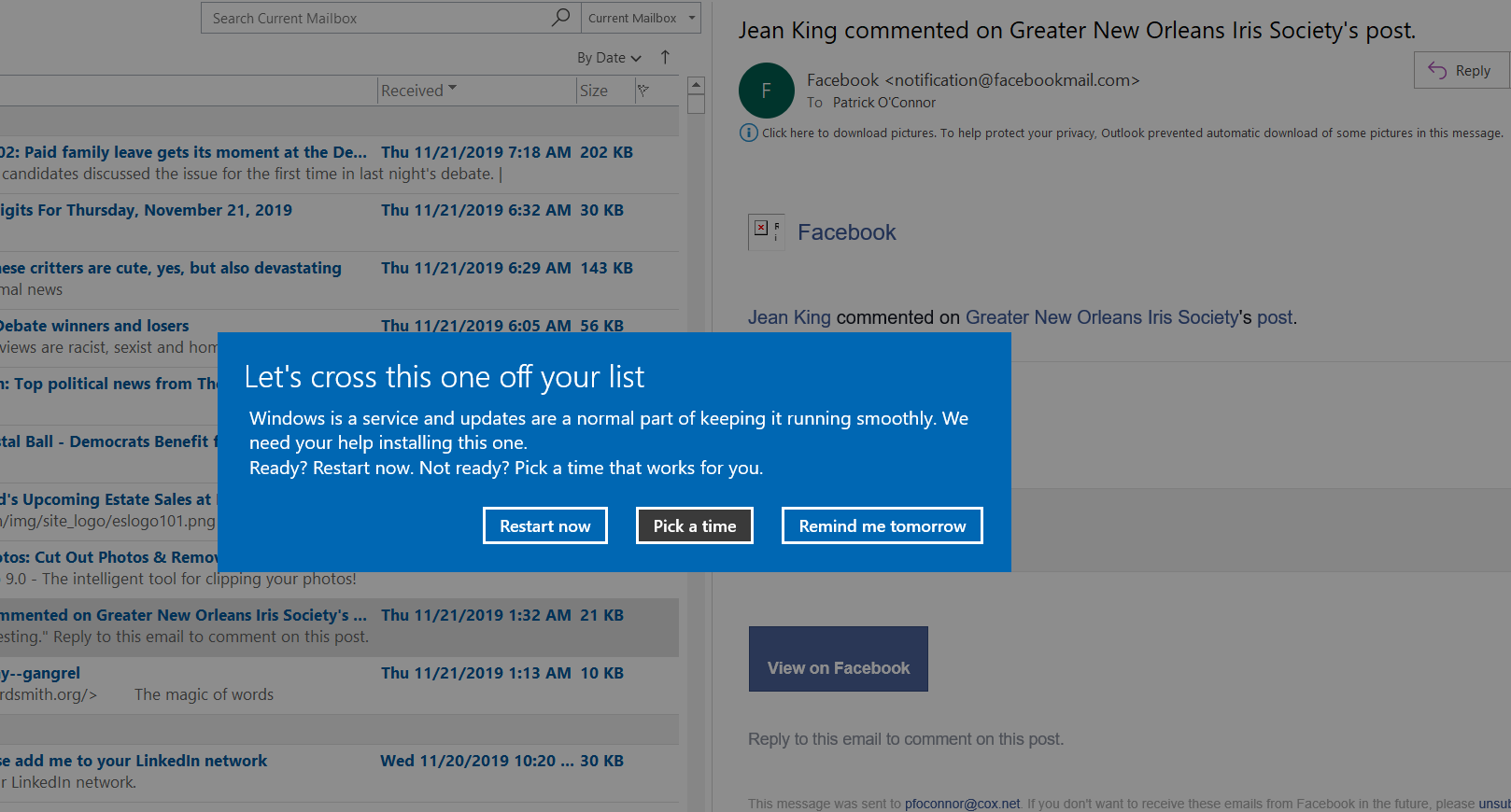Viewport: 1511px width, 812px height.
Task: Click the Facebook sender avatar circle
Action: 767,91
